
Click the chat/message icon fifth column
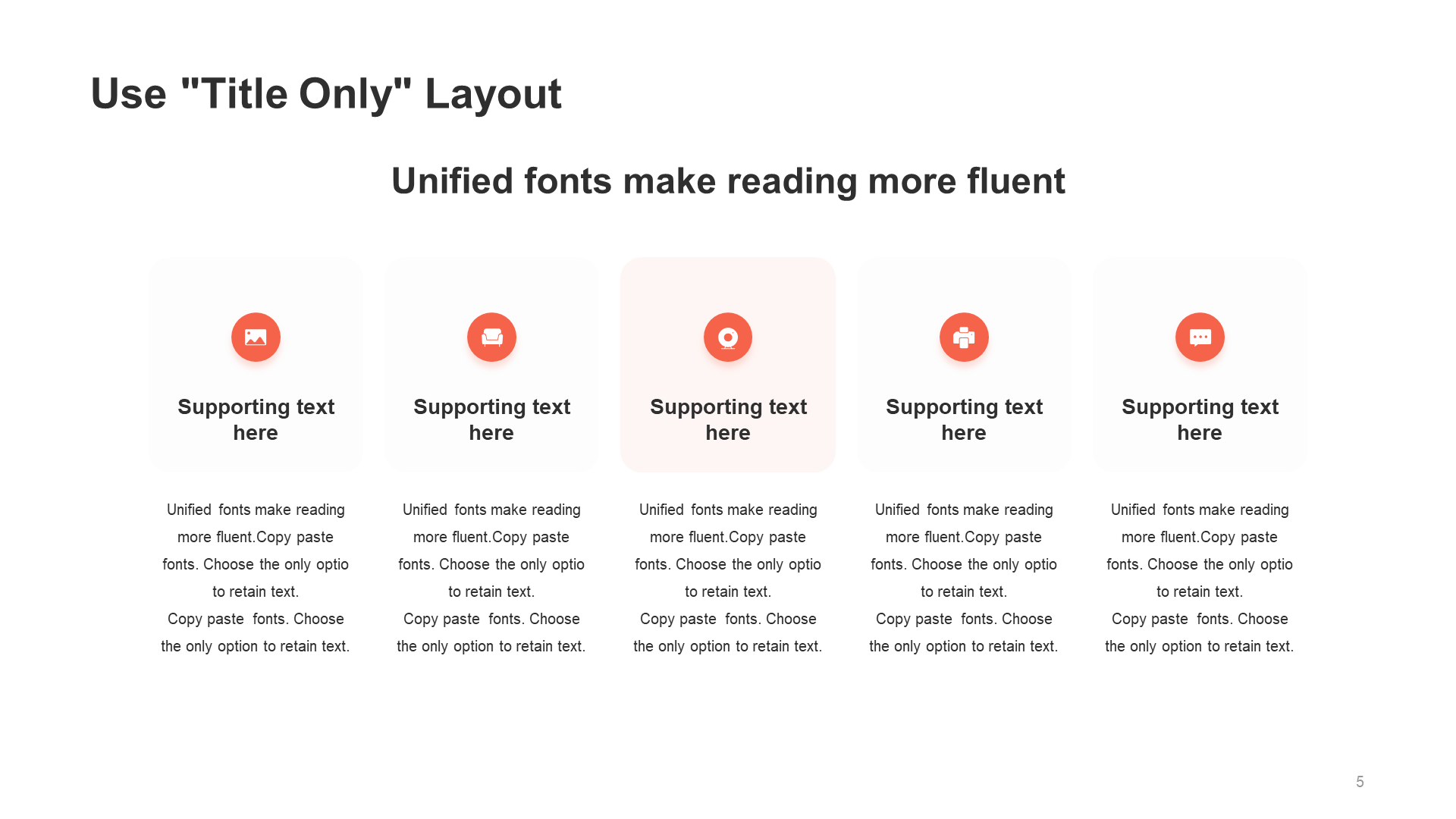tap(1200, 335)
